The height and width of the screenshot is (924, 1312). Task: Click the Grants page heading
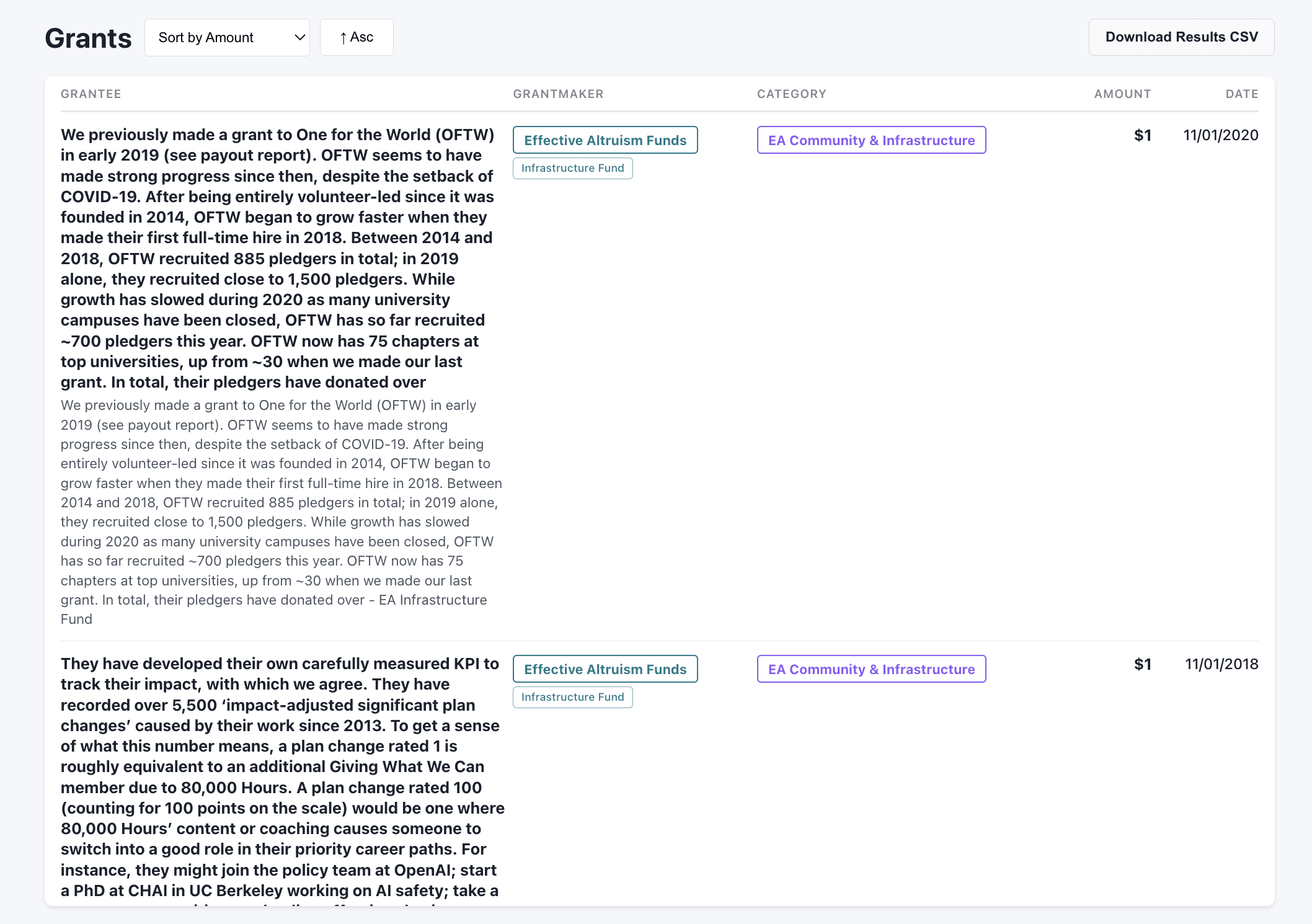pos(88,38)
